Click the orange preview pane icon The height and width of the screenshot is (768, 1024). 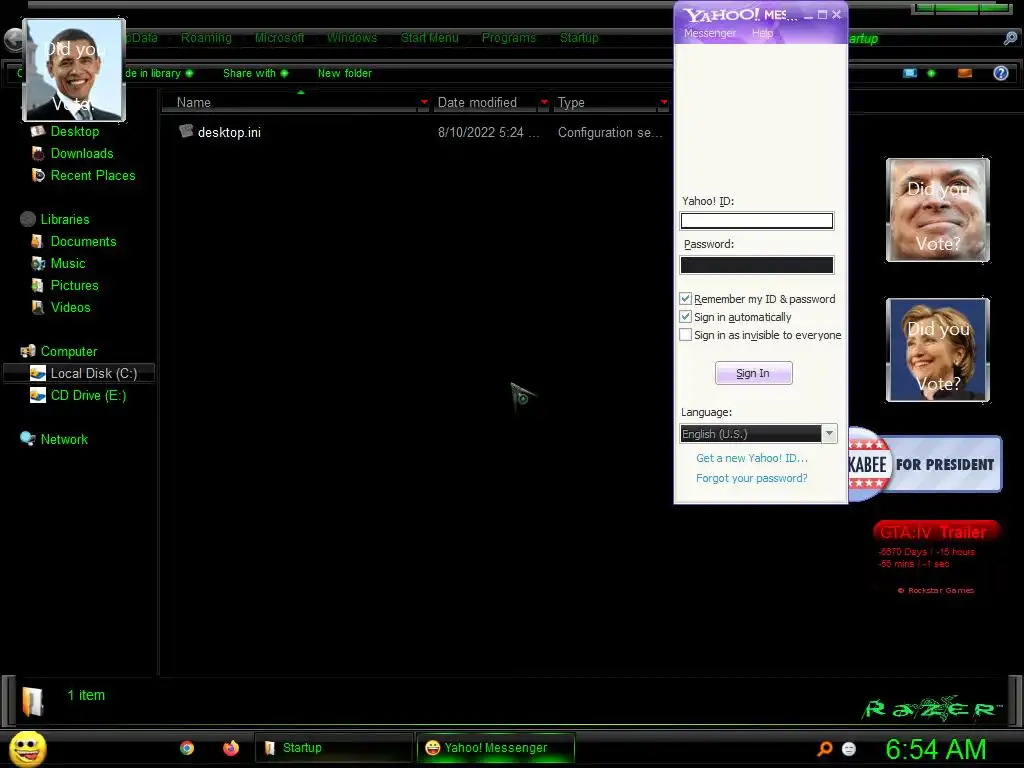pos(965,73)
